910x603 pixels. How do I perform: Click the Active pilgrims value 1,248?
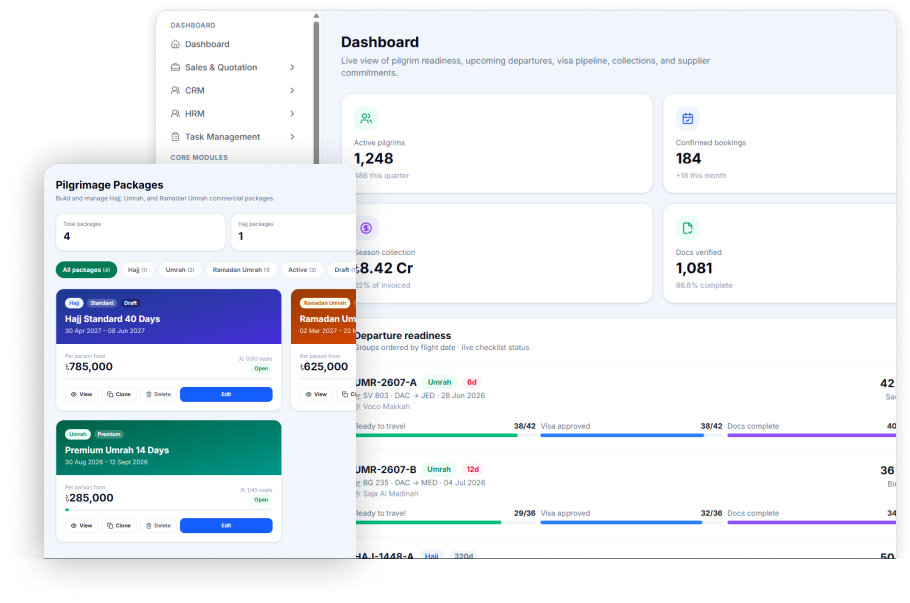(374, 158)
